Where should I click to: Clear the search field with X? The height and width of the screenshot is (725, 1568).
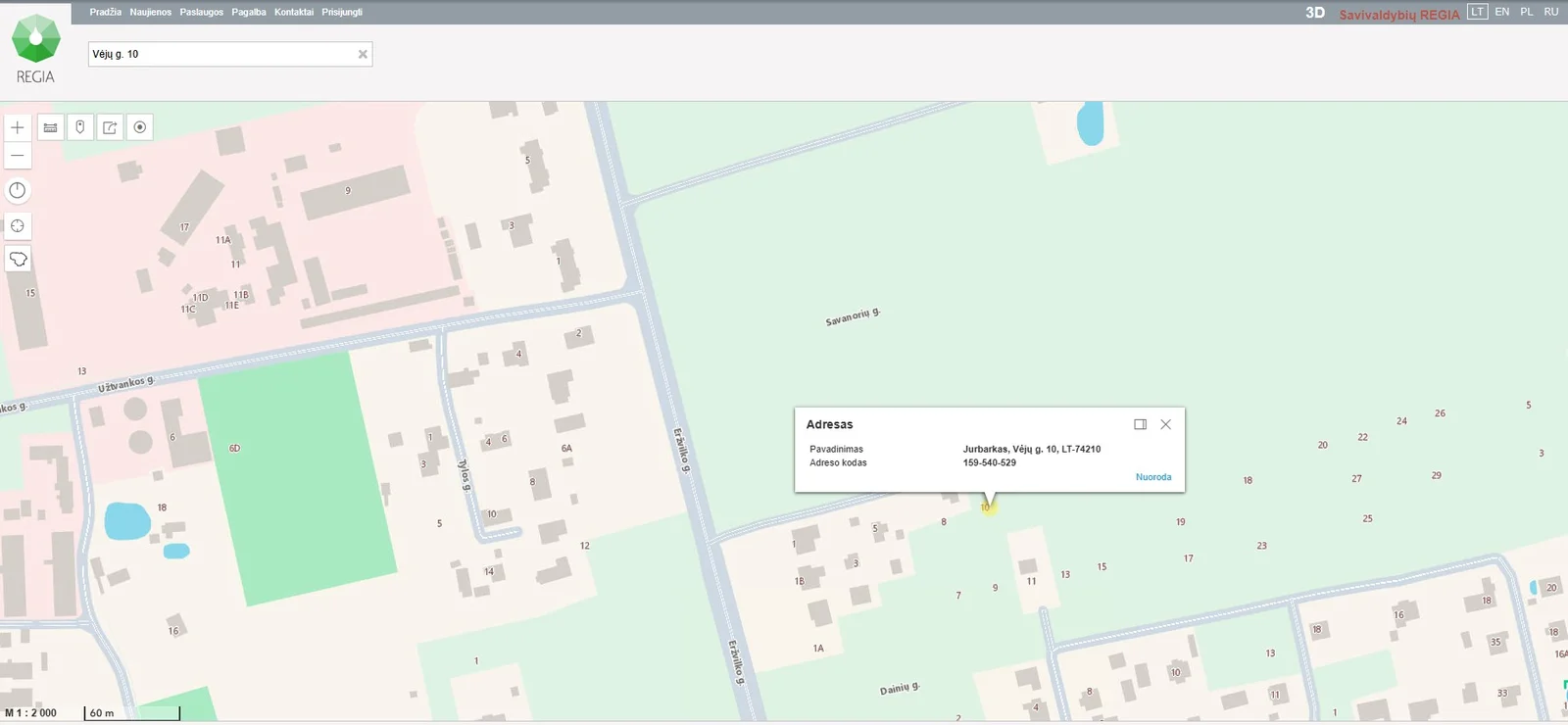[363, 54]
